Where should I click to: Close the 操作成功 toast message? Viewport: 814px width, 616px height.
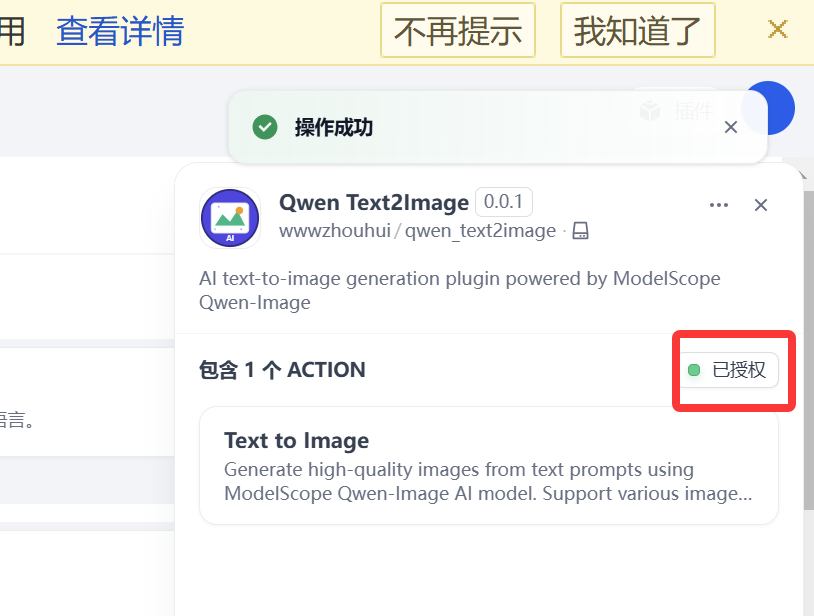(731, 127)
